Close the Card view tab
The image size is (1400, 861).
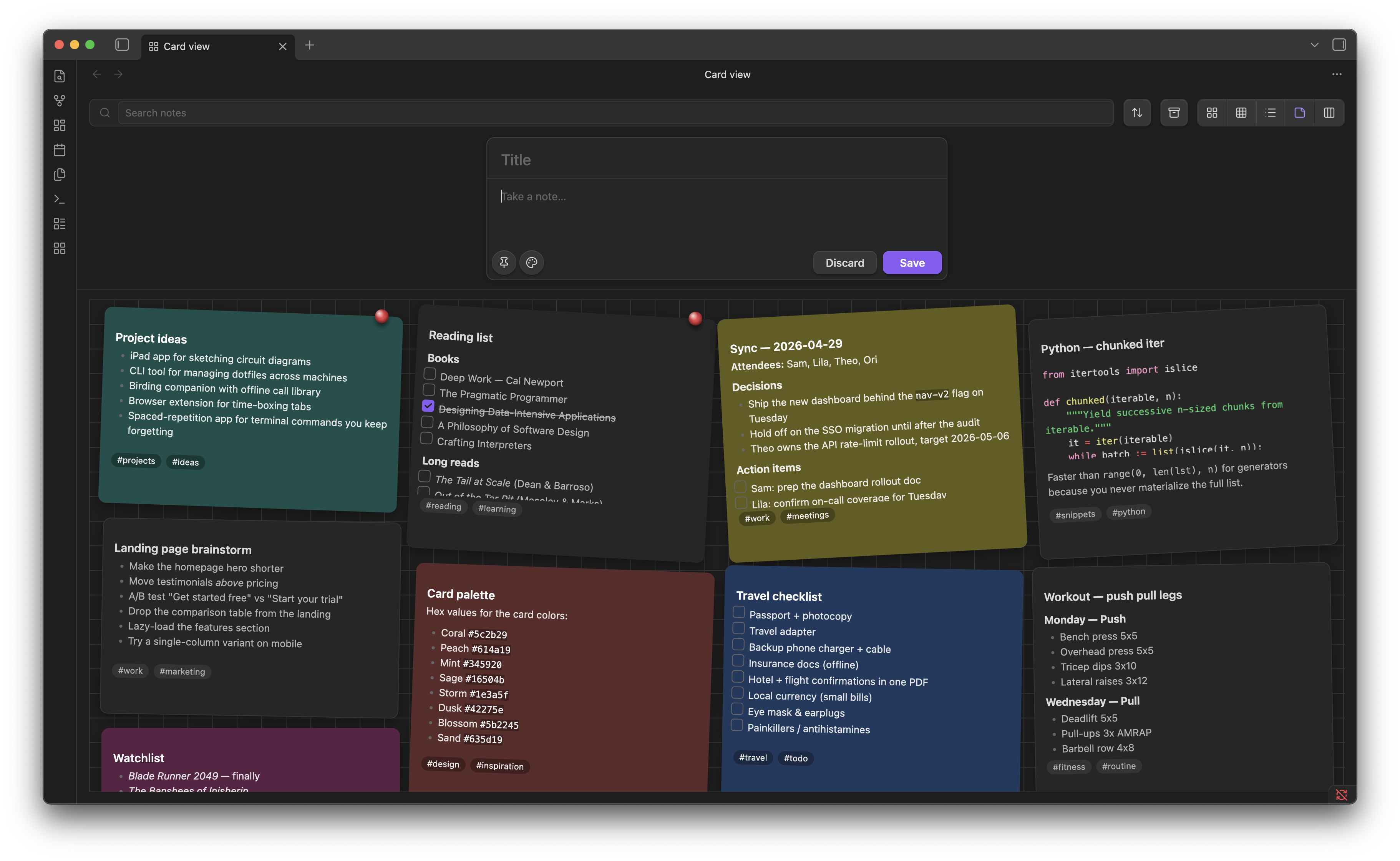[x=282, y=47]
